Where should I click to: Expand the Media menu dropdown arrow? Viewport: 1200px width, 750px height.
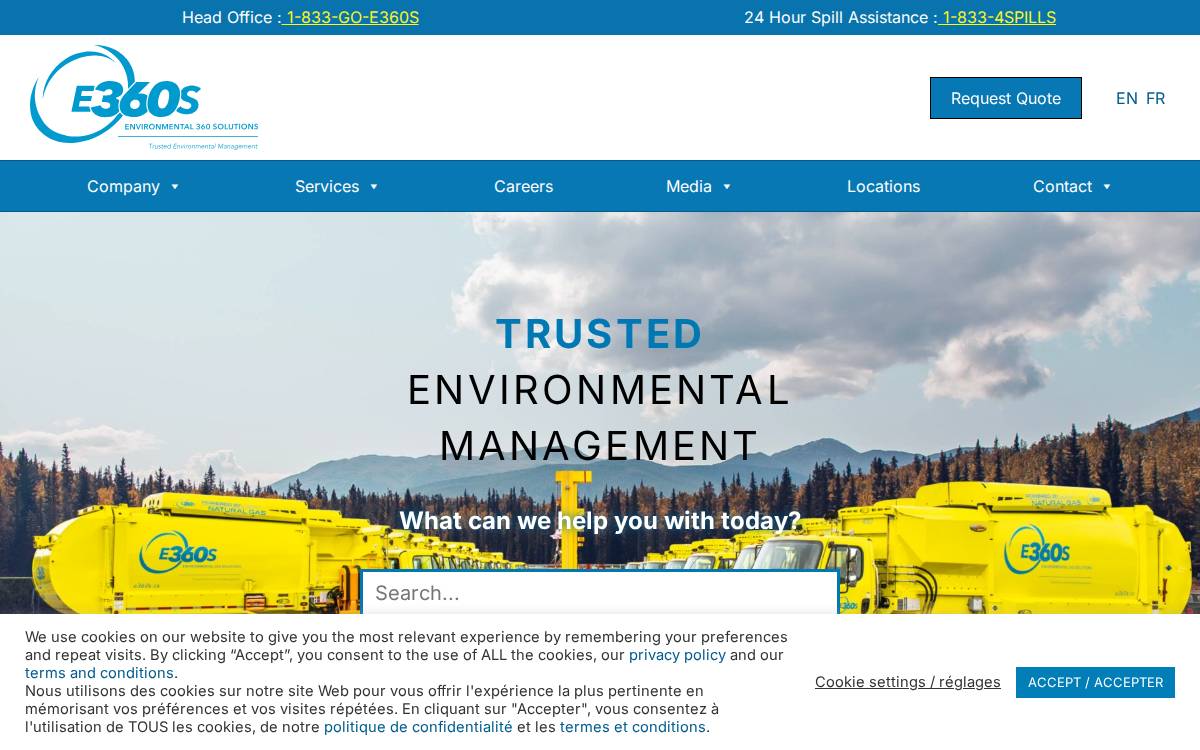(727, 187)
